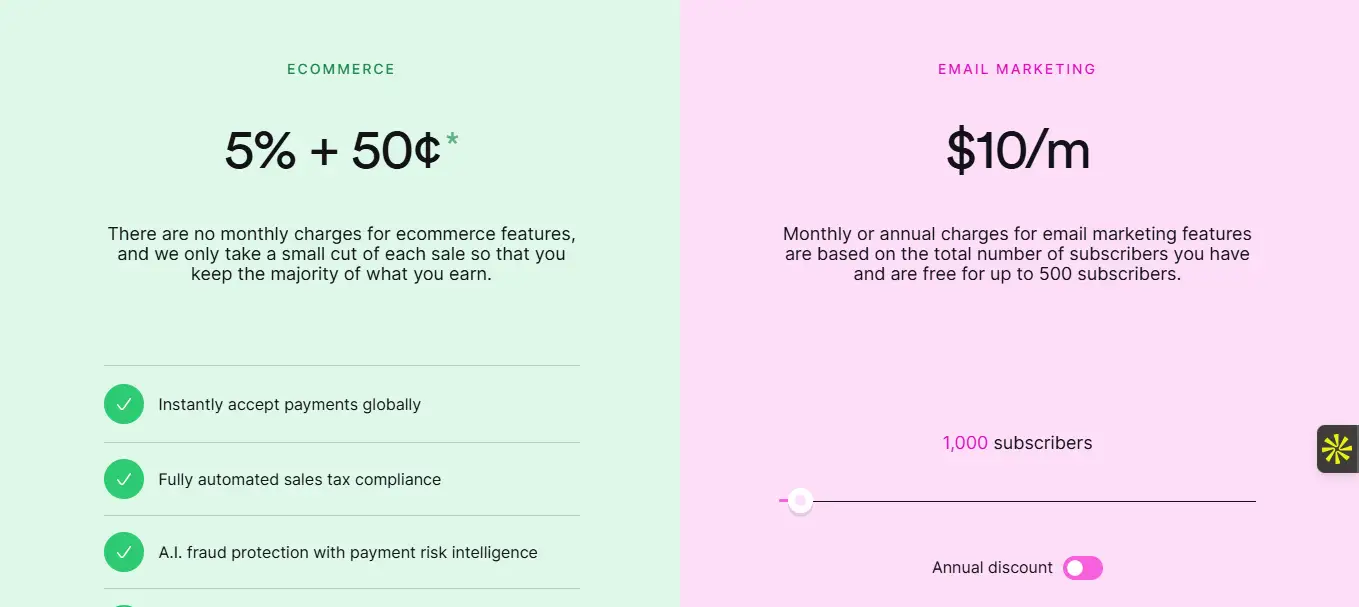This screenshot has height=607, width=1359.
Task: Click the word "subscribers" above the slider
Action: (x=1043, y=443)
